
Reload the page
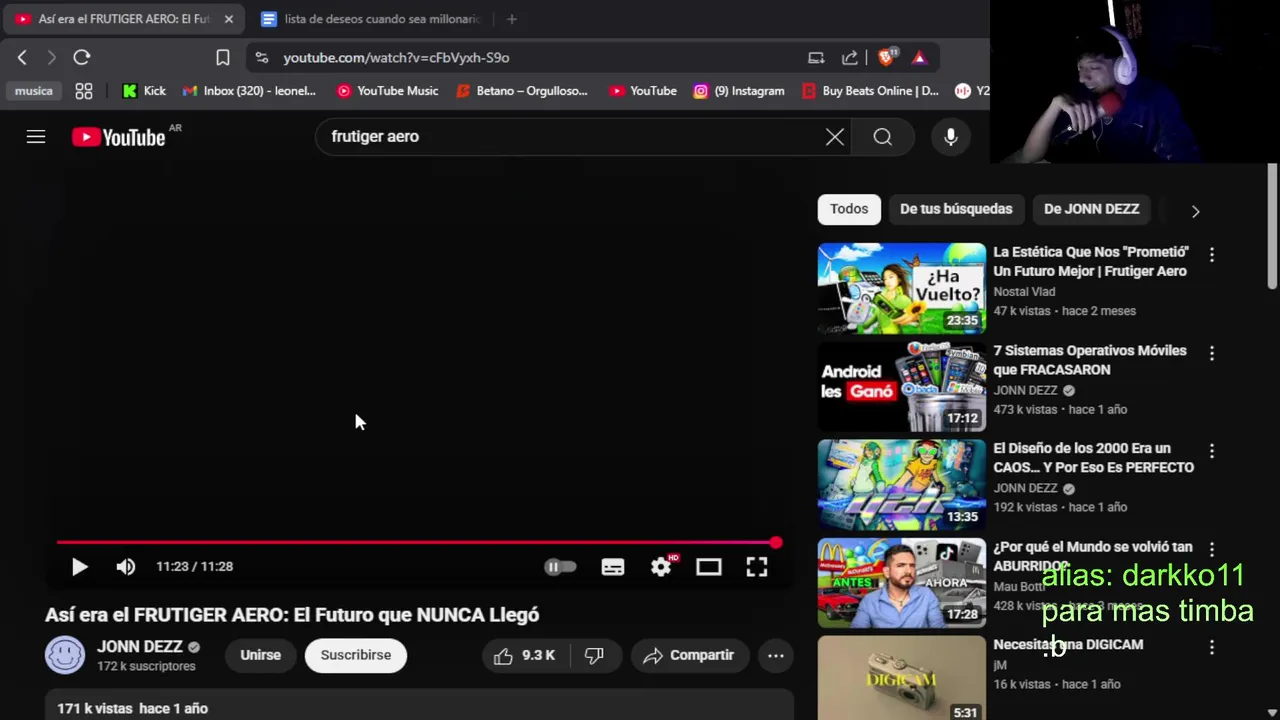[82, 58]
